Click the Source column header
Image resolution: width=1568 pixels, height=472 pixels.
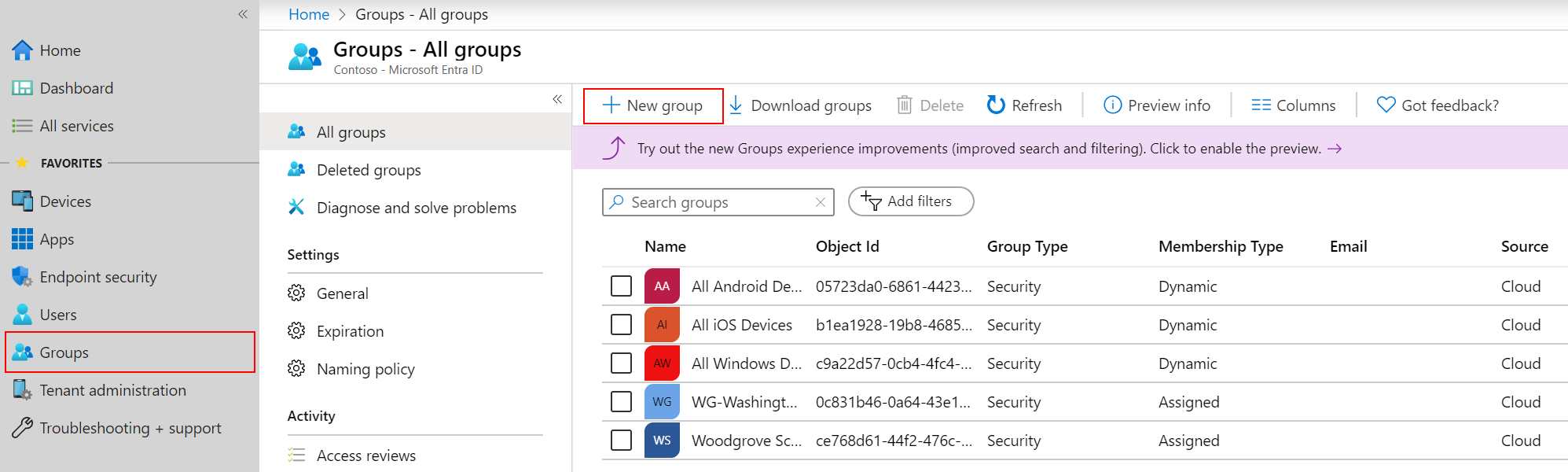(1525, 246)
